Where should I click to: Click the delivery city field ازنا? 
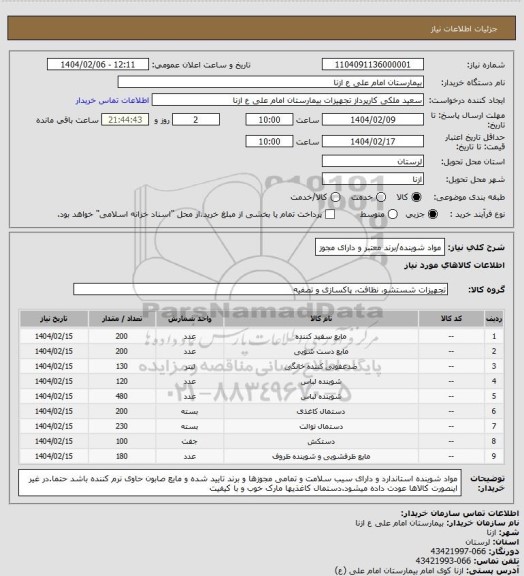[x=373, y=179]
